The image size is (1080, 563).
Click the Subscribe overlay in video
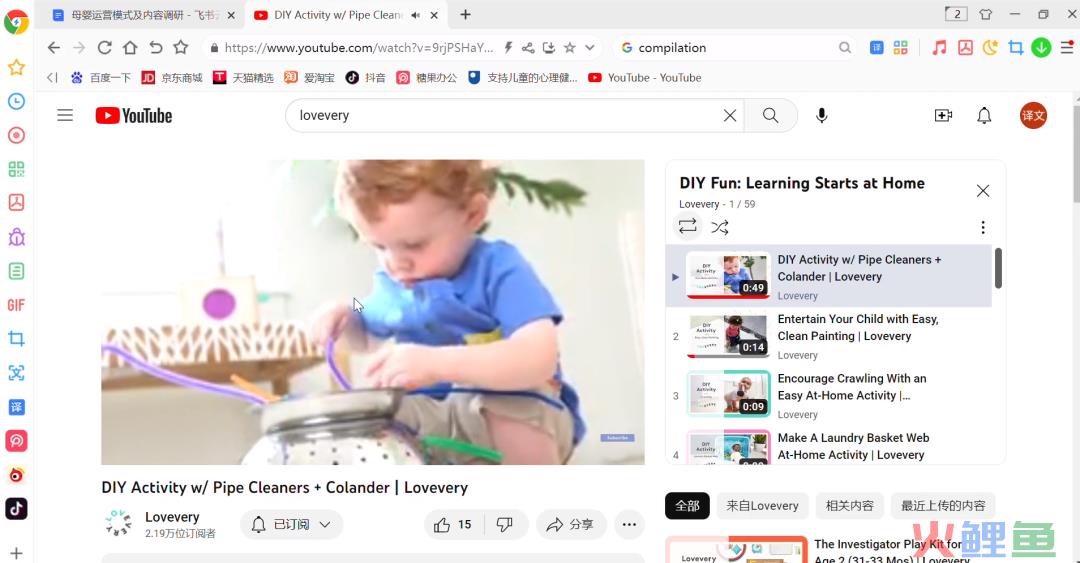[617, 438]
